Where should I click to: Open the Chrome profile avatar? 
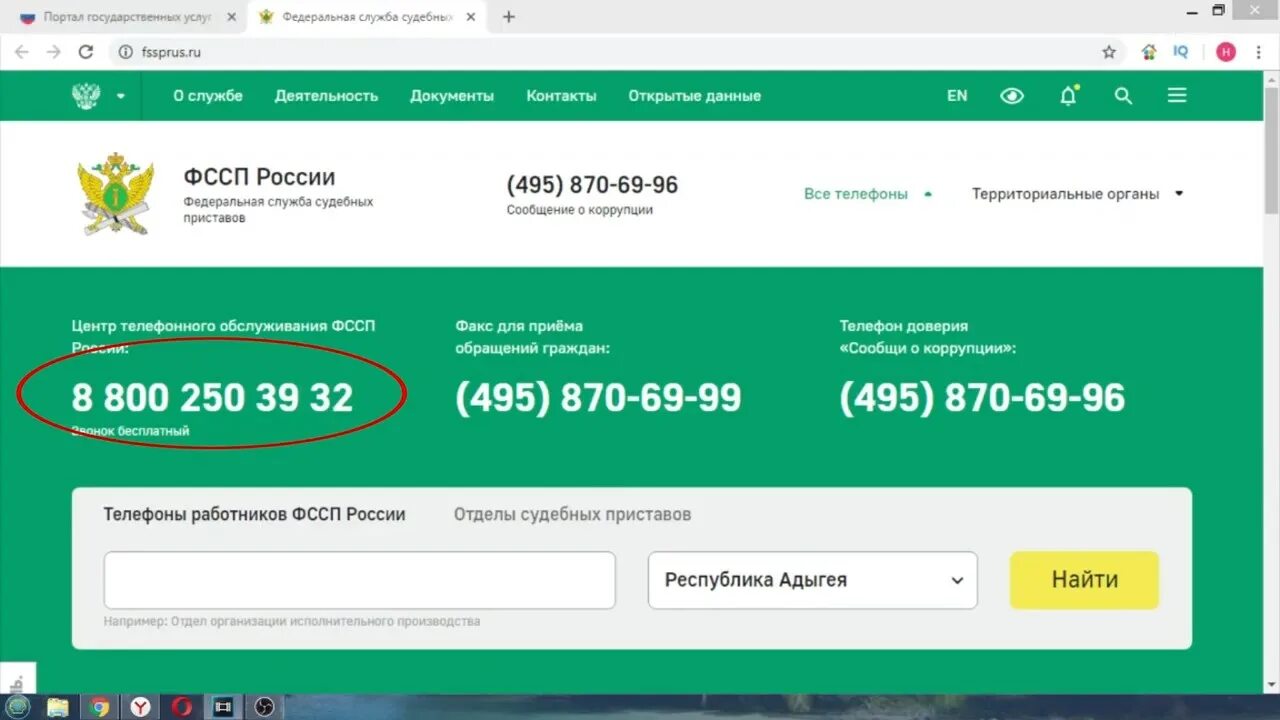pyautogui.click(x=1226, y=52)
